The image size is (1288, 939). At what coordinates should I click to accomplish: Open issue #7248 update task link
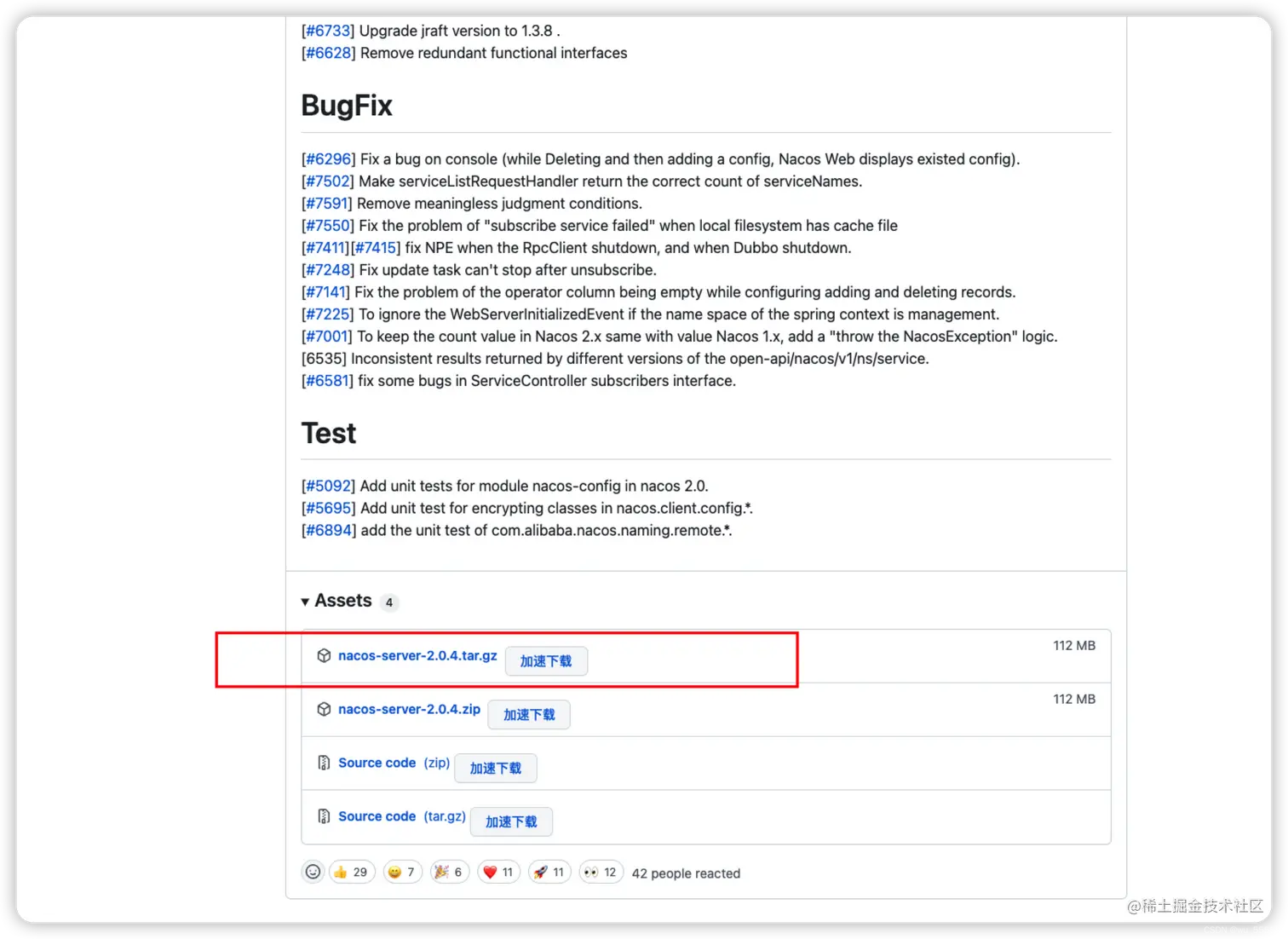pos(328,270)
